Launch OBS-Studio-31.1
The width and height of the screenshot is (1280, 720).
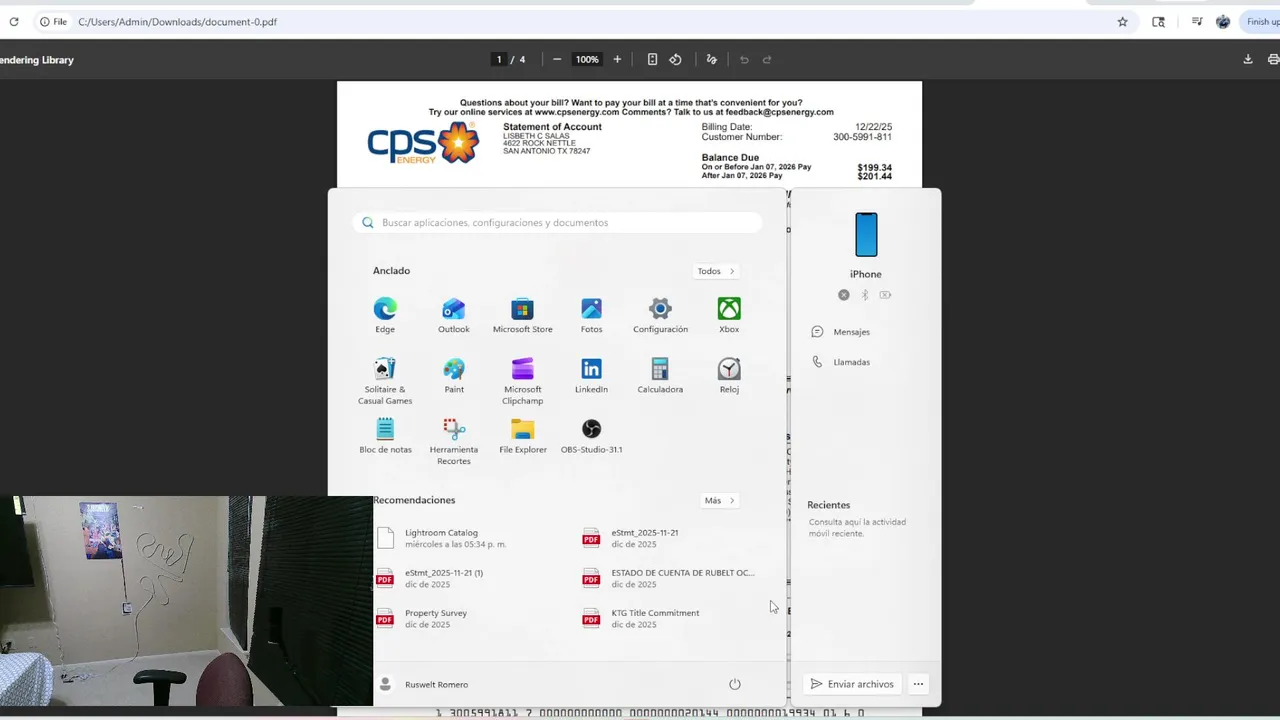click(591, 435)
